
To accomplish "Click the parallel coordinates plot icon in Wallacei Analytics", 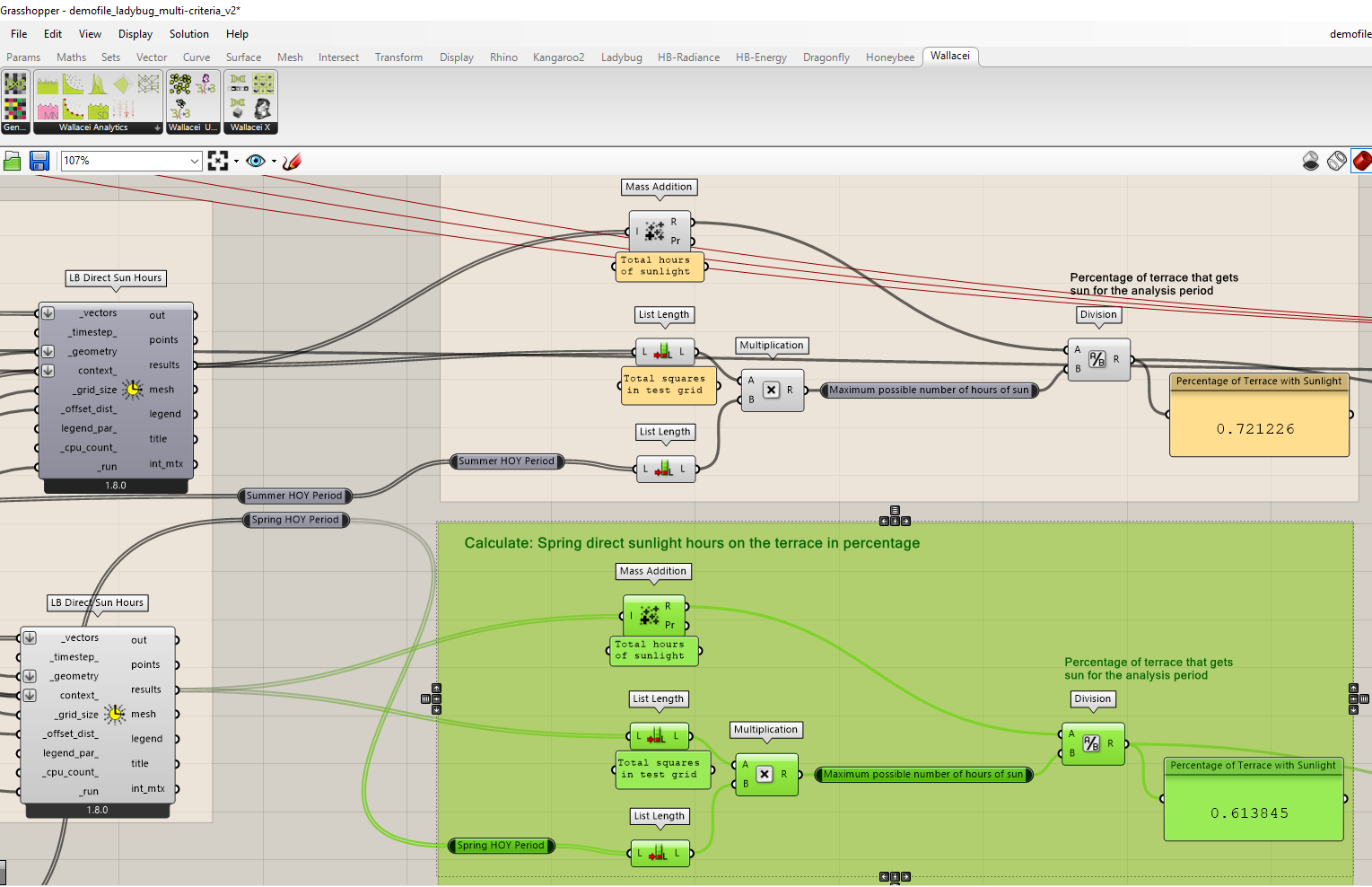I will click(147, 83).
